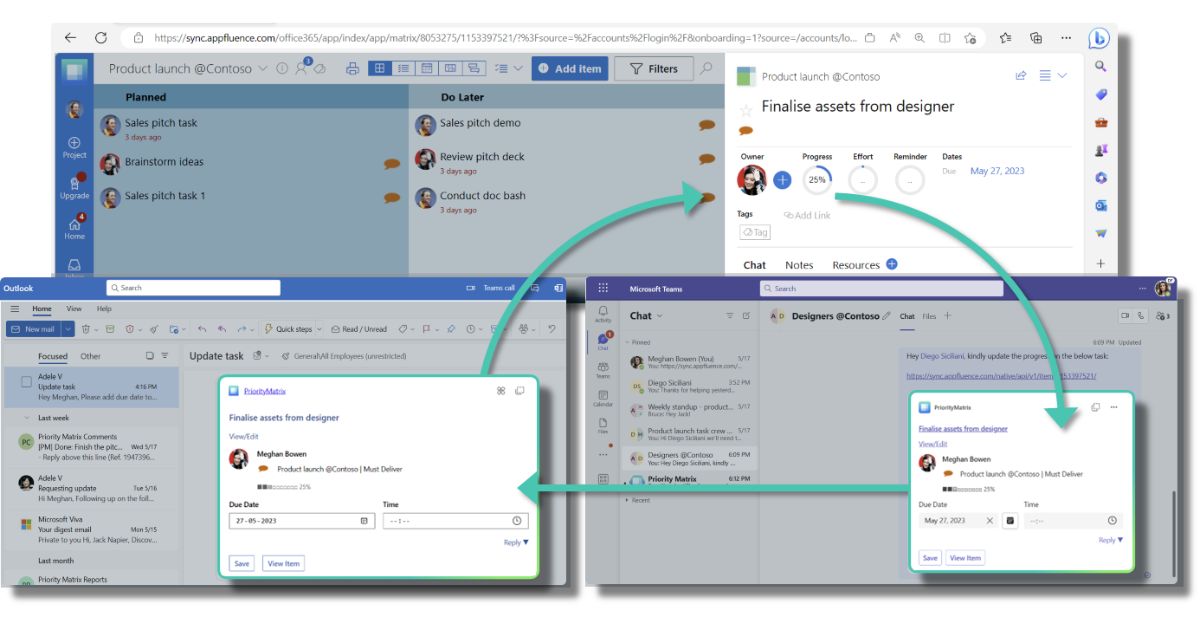
Task: Click the new chat compose icon in Teams
Action: tap(746, 316)
